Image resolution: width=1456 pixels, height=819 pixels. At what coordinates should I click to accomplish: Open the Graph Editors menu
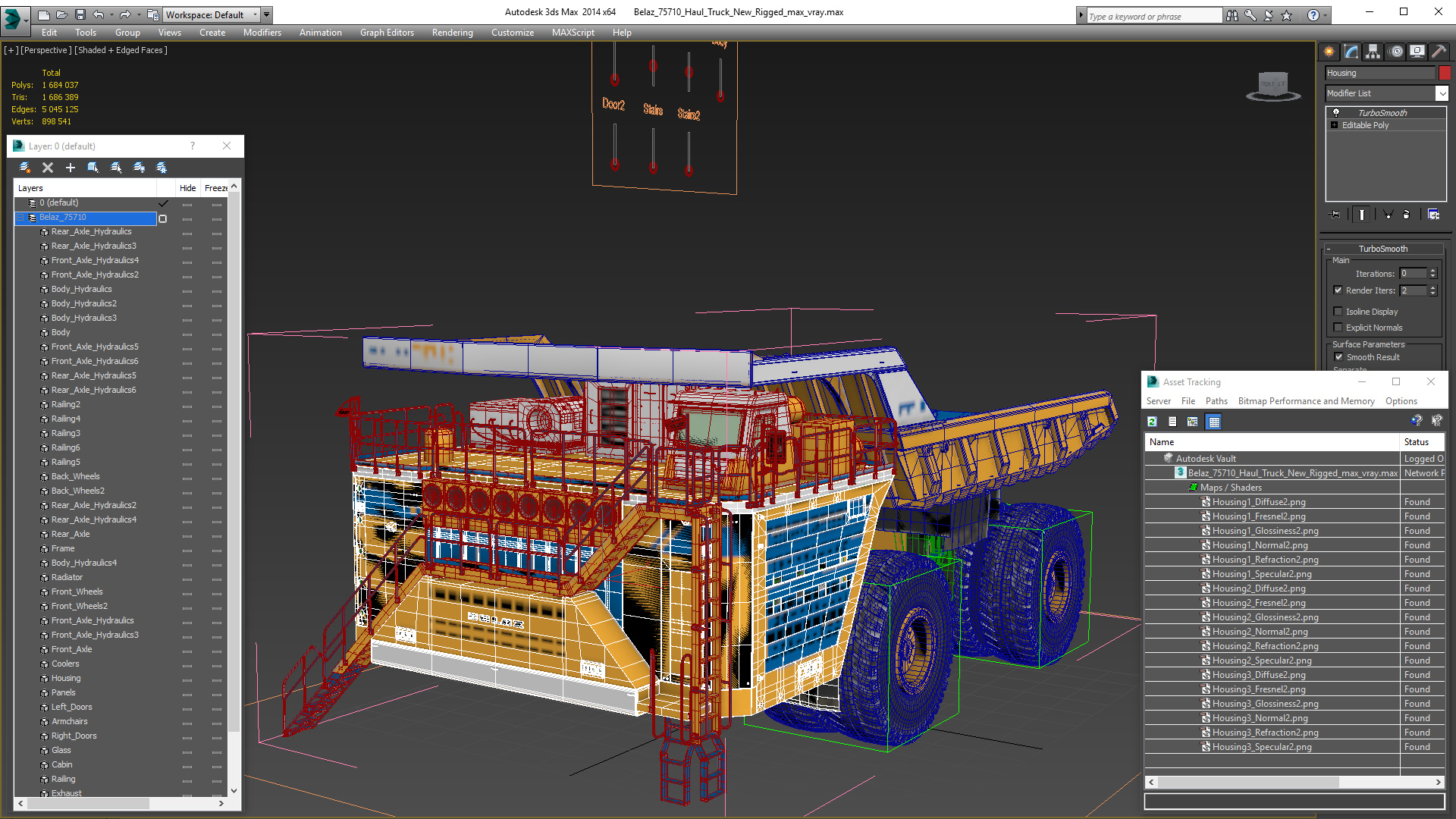[x=387, y=33]
